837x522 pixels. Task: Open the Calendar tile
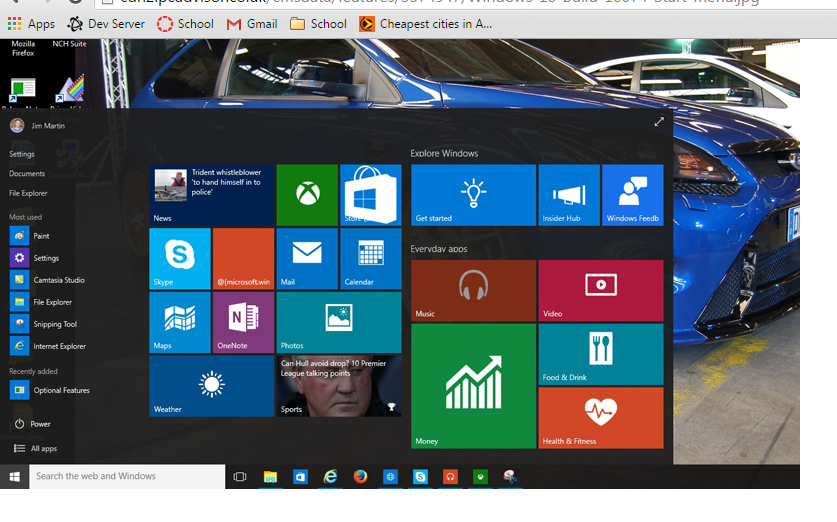[x=370, y=258]
